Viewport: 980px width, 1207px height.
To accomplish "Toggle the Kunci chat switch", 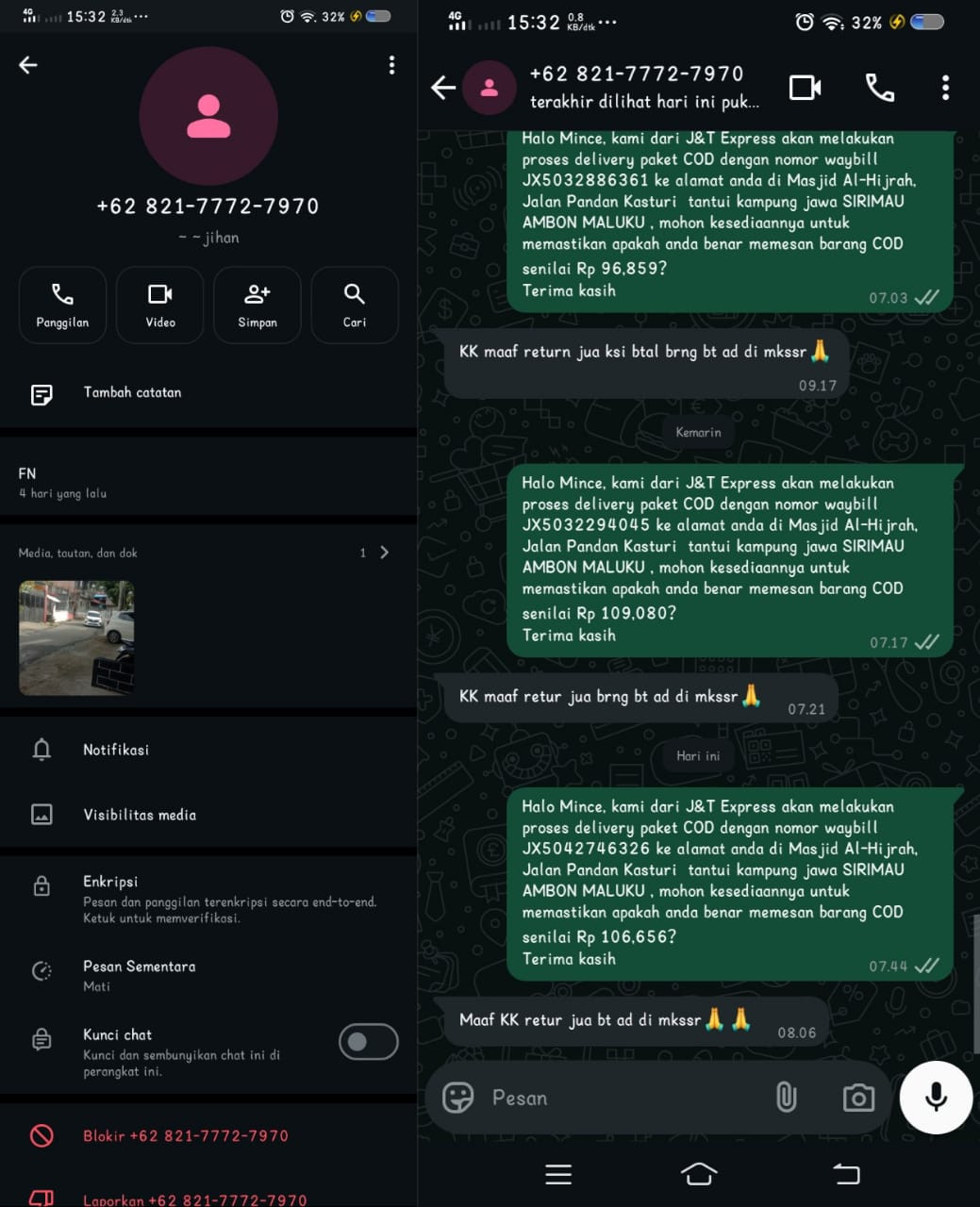I will pyautogui.click(x=368, y=1042).
